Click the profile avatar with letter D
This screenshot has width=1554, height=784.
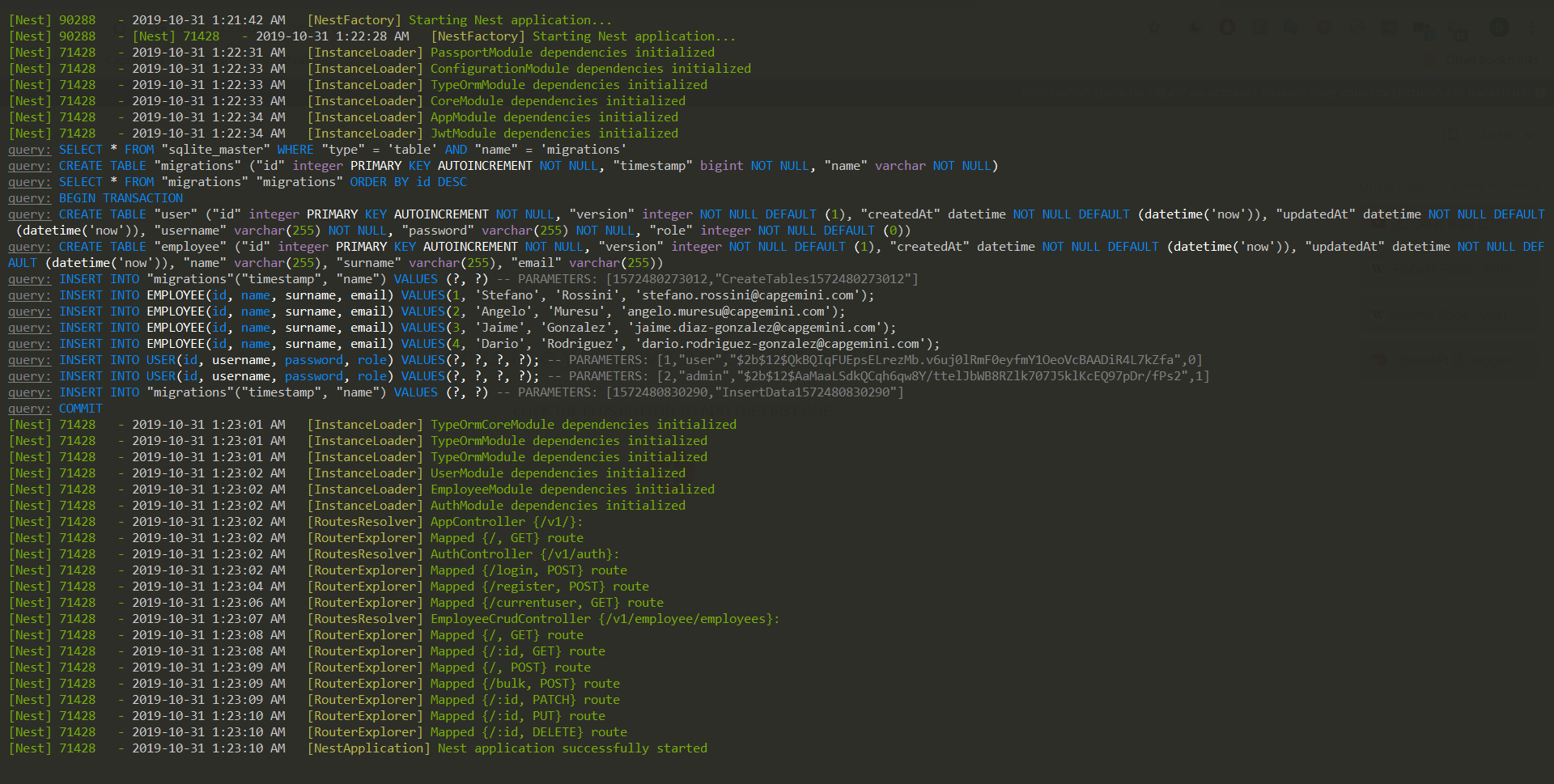click(x=1499, y=28)
